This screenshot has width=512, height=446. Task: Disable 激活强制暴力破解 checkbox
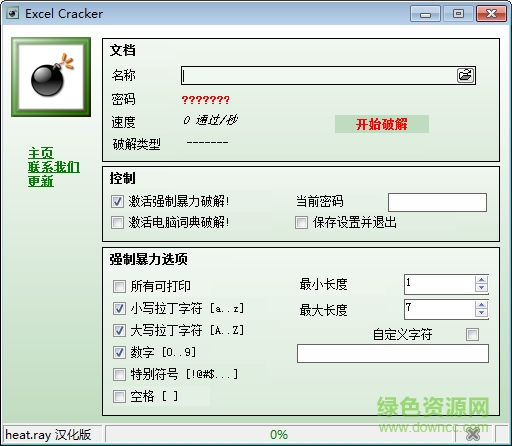pos(117,201)
